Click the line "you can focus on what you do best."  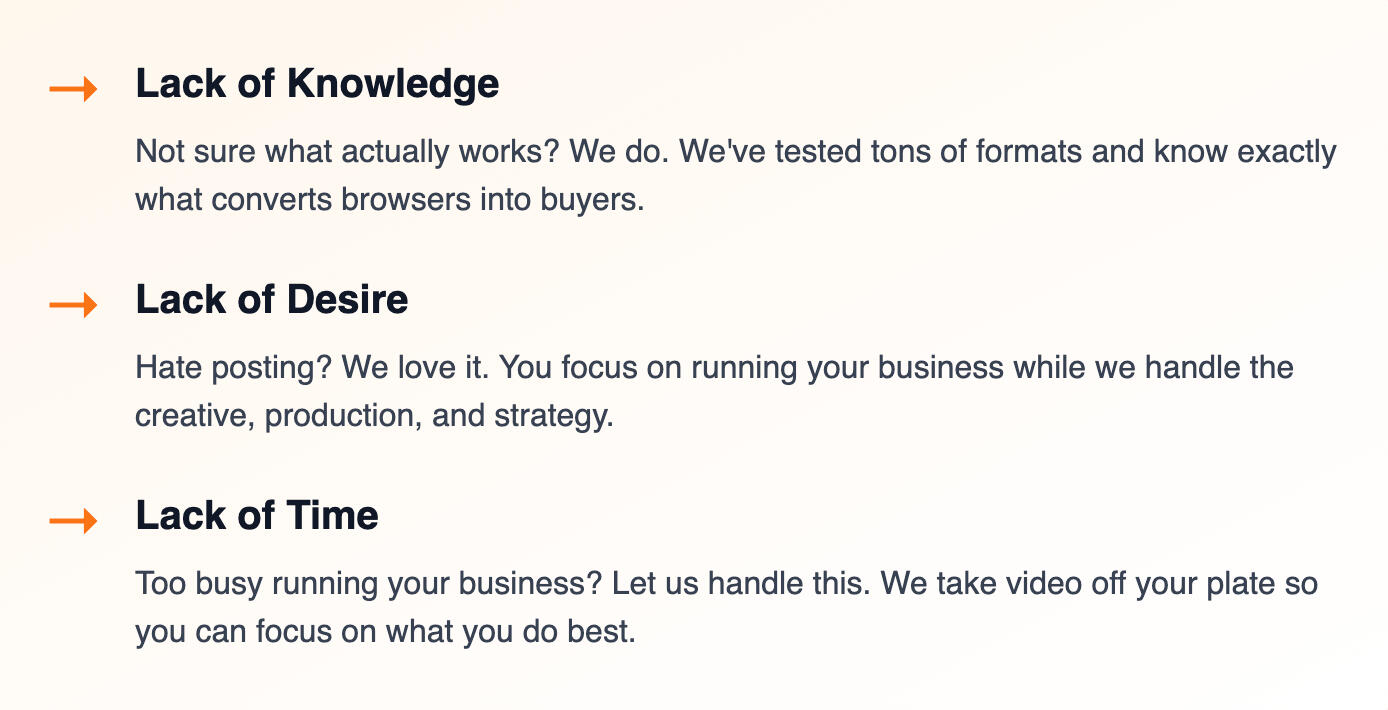point(385,631)
